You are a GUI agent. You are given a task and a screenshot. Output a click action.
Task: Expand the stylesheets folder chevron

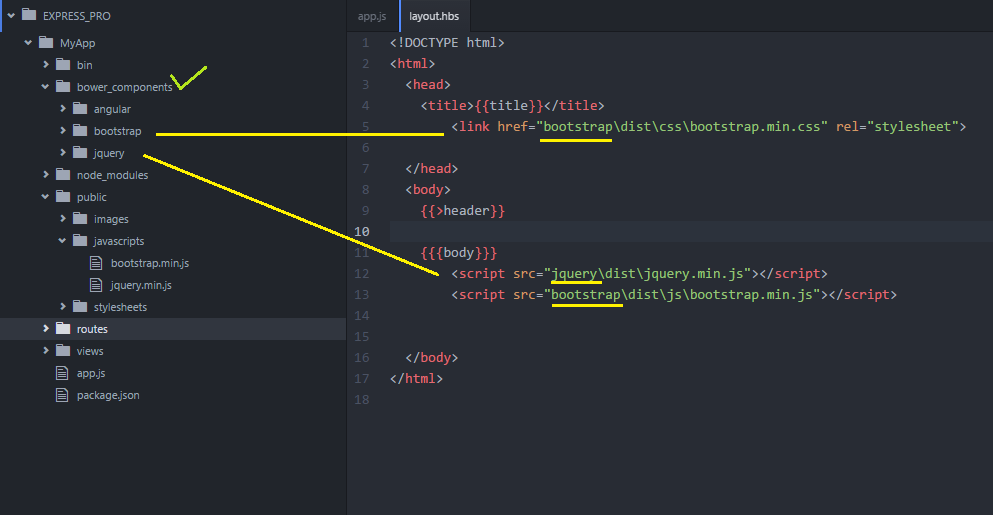pos(63,307)
